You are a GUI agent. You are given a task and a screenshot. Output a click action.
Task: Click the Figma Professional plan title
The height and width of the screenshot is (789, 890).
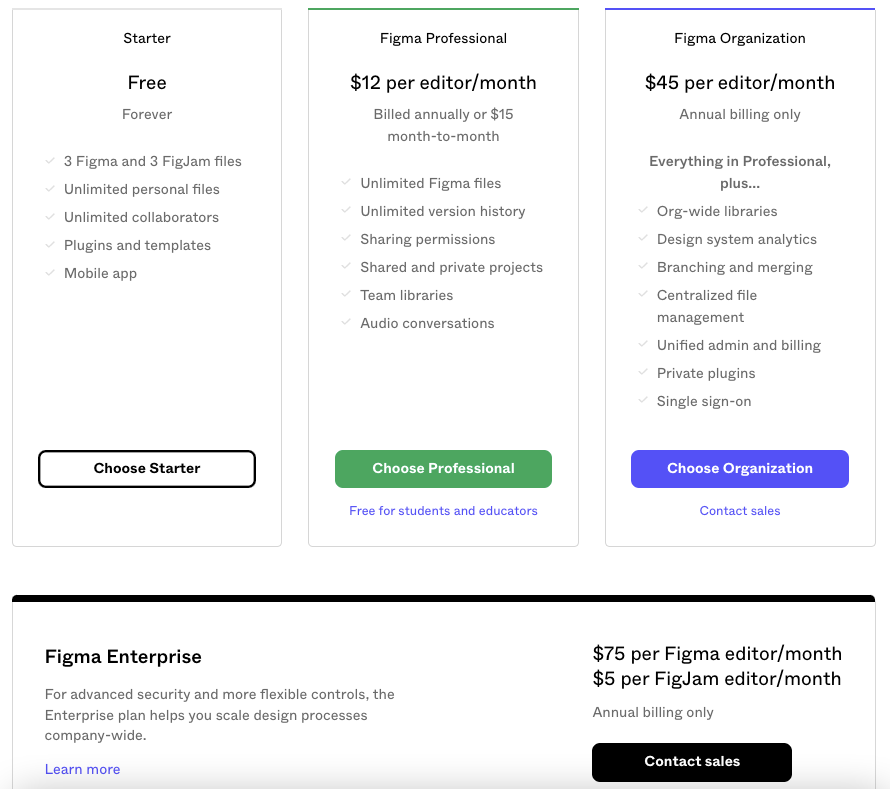pos(443,39)
